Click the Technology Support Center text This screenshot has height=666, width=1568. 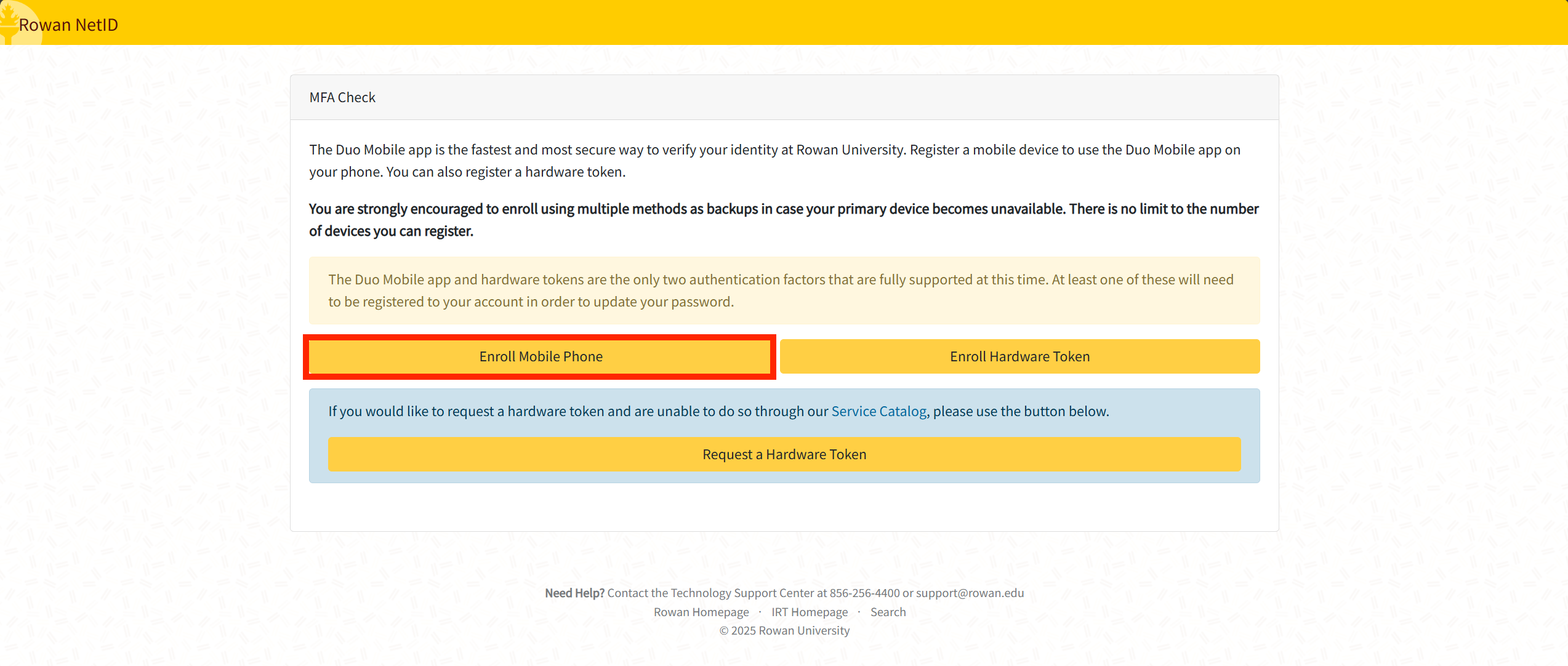point(742,593)
